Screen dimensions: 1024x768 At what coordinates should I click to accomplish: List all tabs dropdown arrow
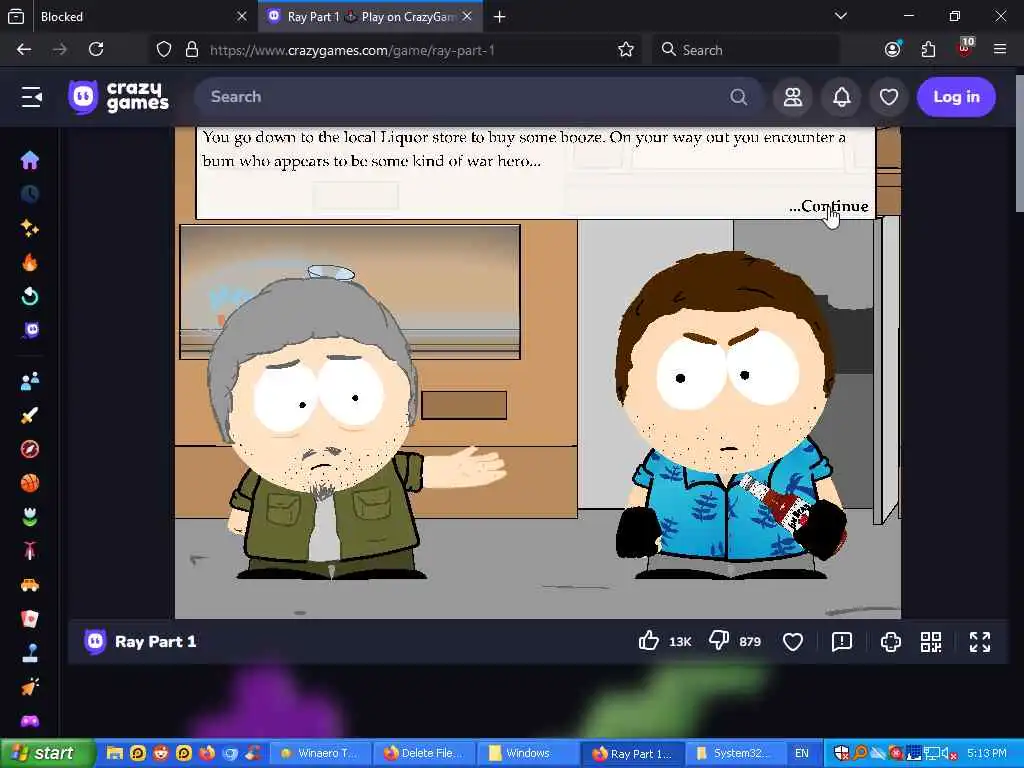click(x=840, y=16)
